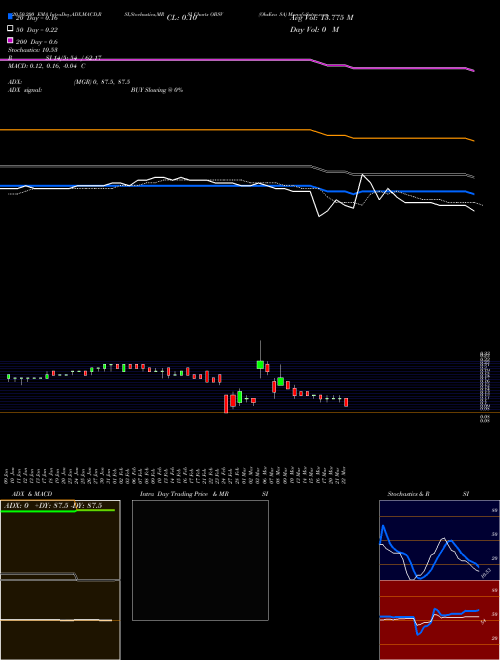500x660 pixels.
Task: Open the blue Stochastics chart panel
Action: 439,540
